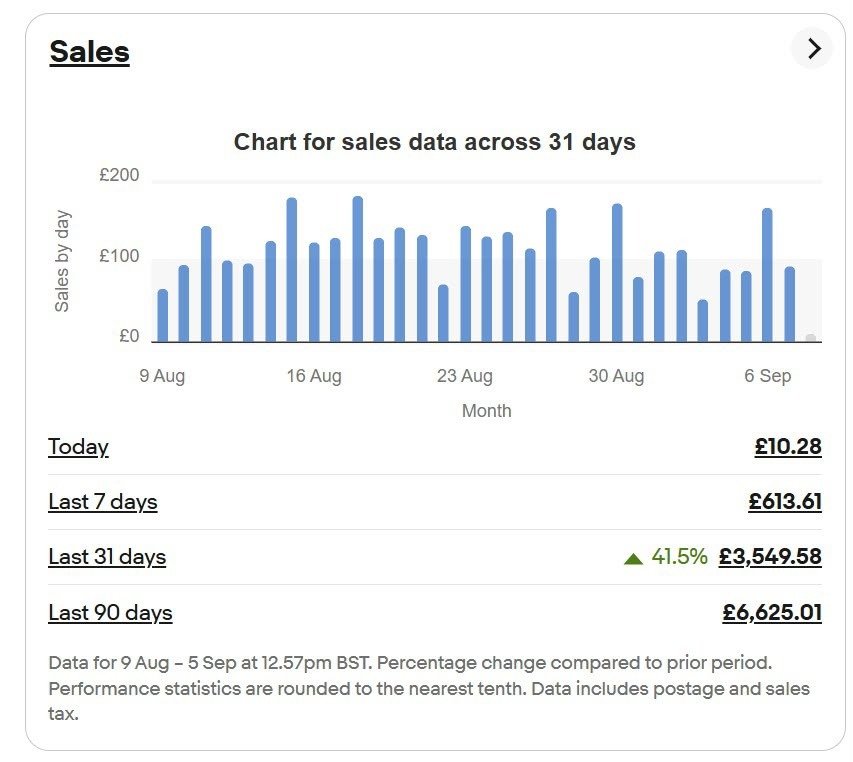
Task: Open the £613.61 amount
Action: [784, 501]
